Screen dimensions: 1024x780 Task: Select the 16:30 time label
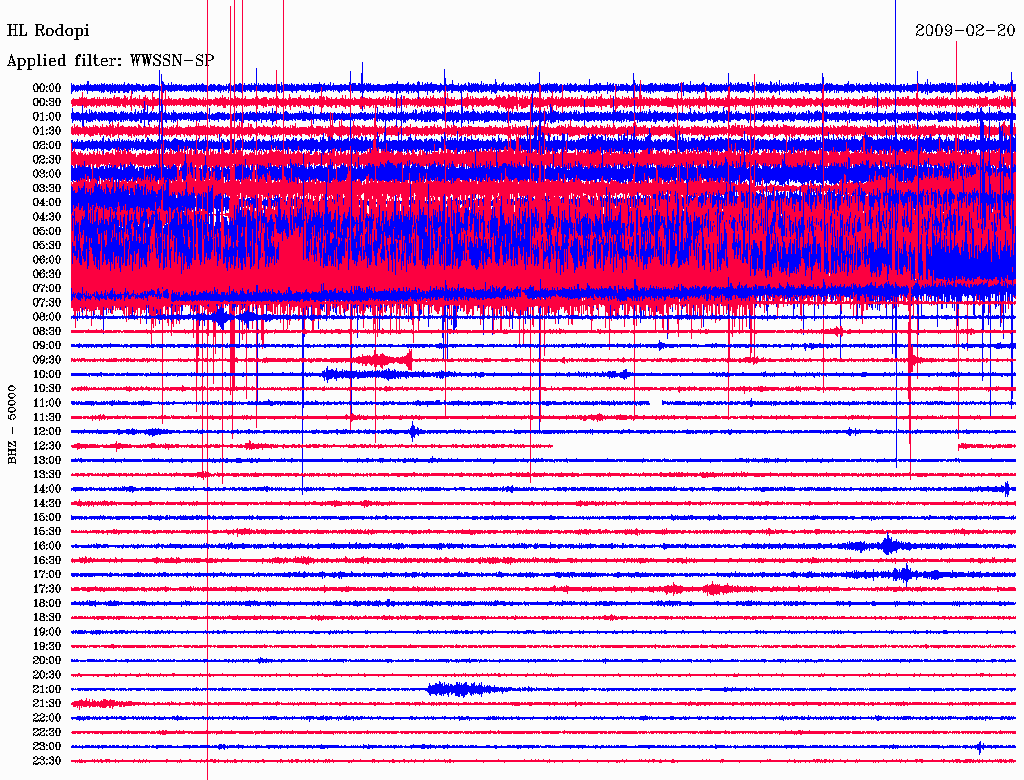[x=47, y=560]
